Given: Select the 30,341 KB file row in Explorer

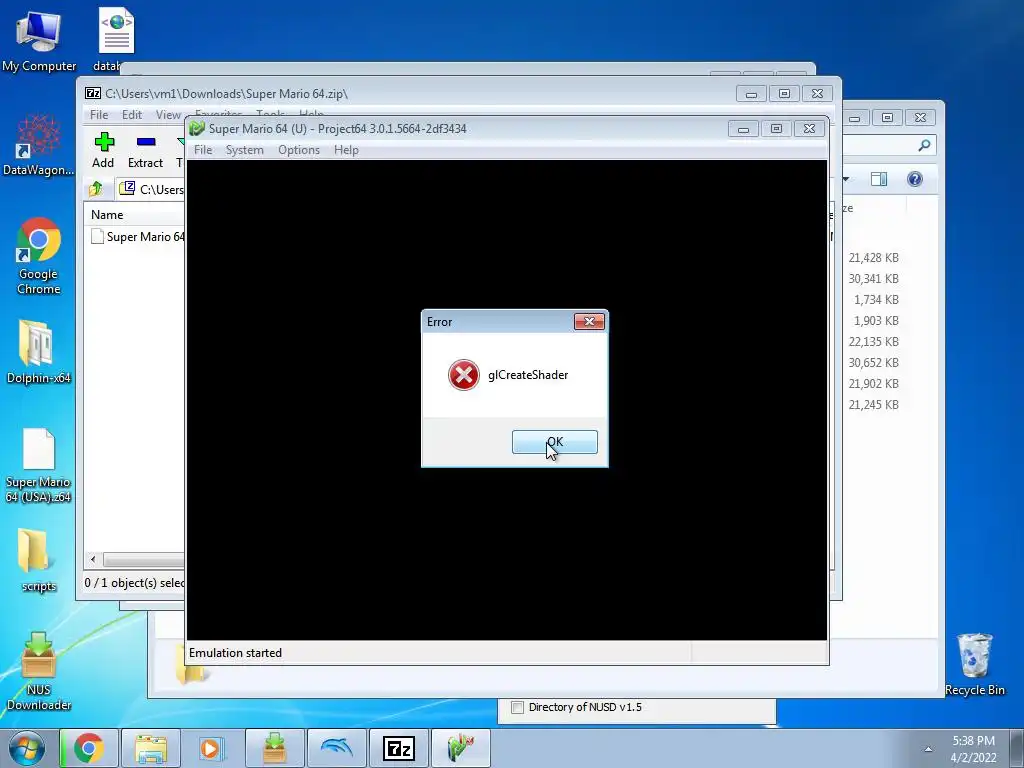Looking at the screenshot, I should coord(873,279).
